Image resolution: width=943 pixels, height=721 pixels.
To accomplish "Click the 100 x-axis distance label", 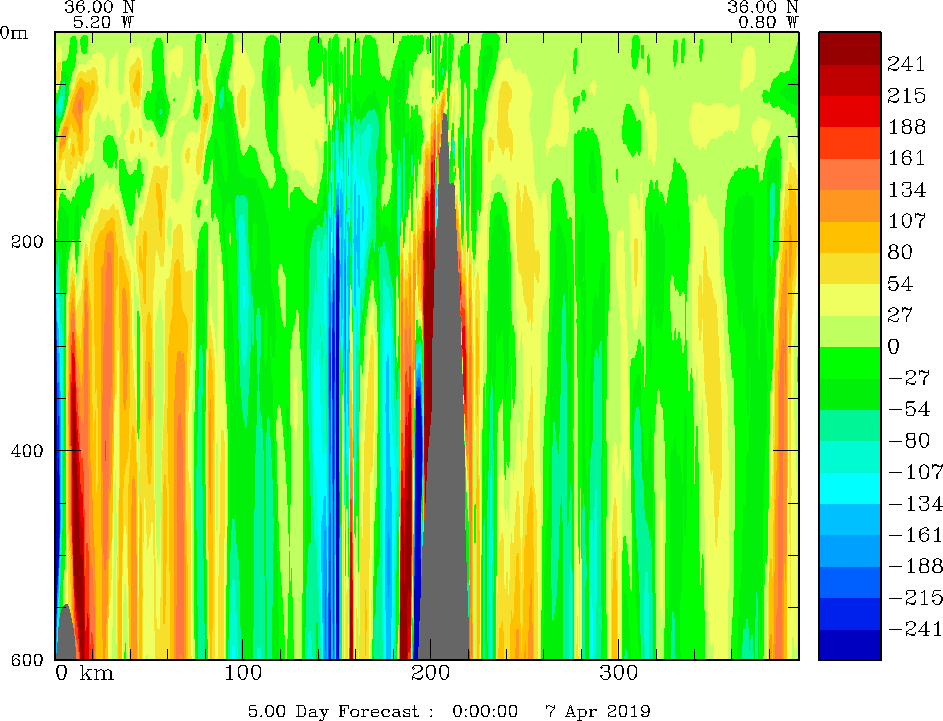I will point(243,672).
